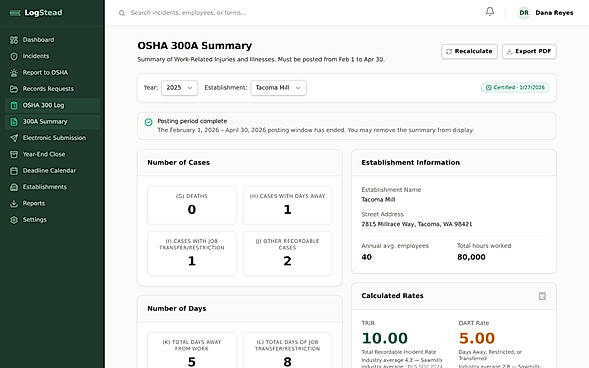Screen dimensions: 589x368
Task: Navigate to OSHA 300 Log
Action: [x=53, y=105]
